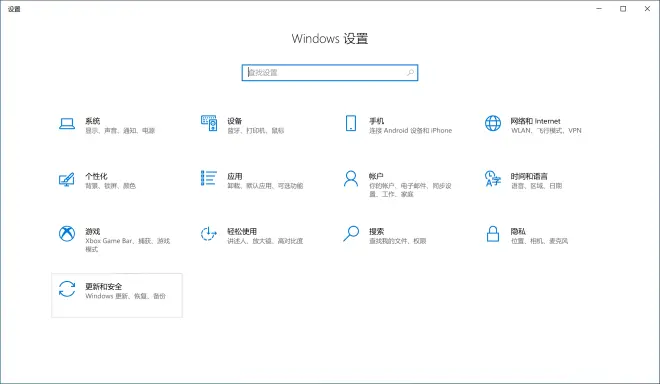Focus the 查找设置 search field
The height and width of the screenshot is (384, 660).
(x=330, y=73)
